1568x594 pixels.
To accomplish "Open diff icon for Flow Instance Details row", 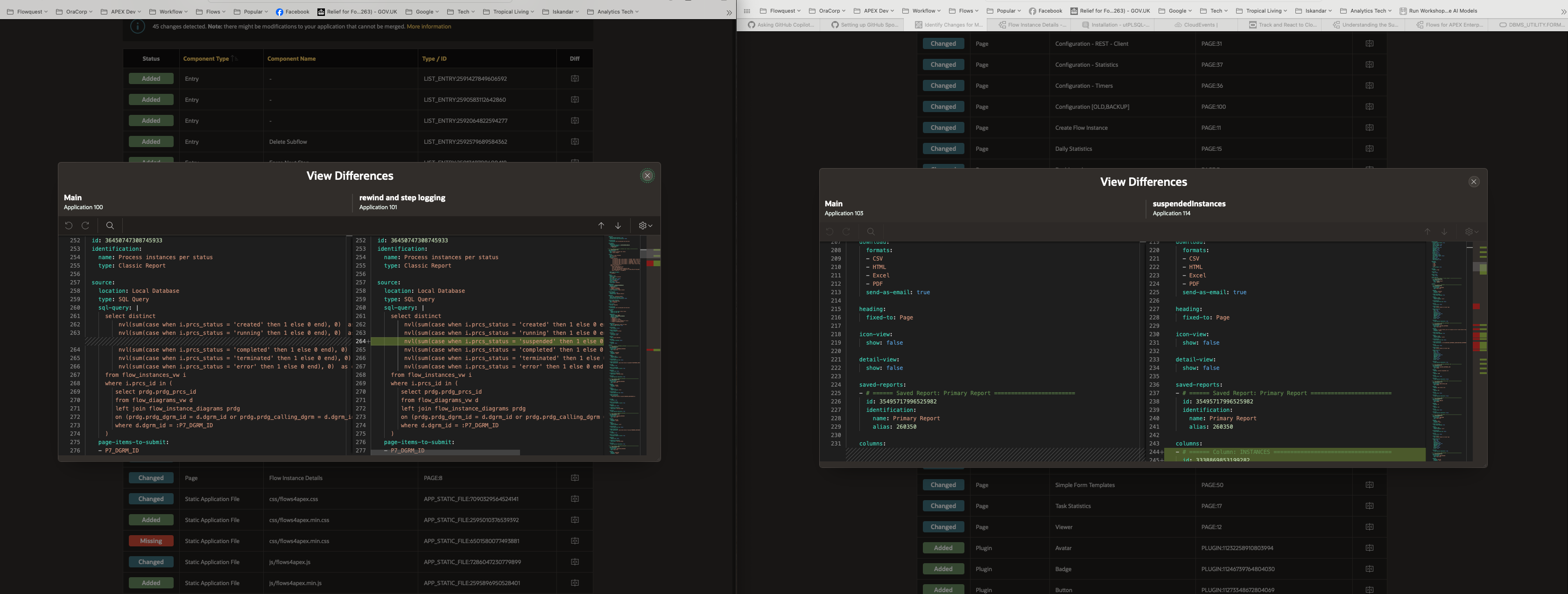I will [x=575, y=478].
